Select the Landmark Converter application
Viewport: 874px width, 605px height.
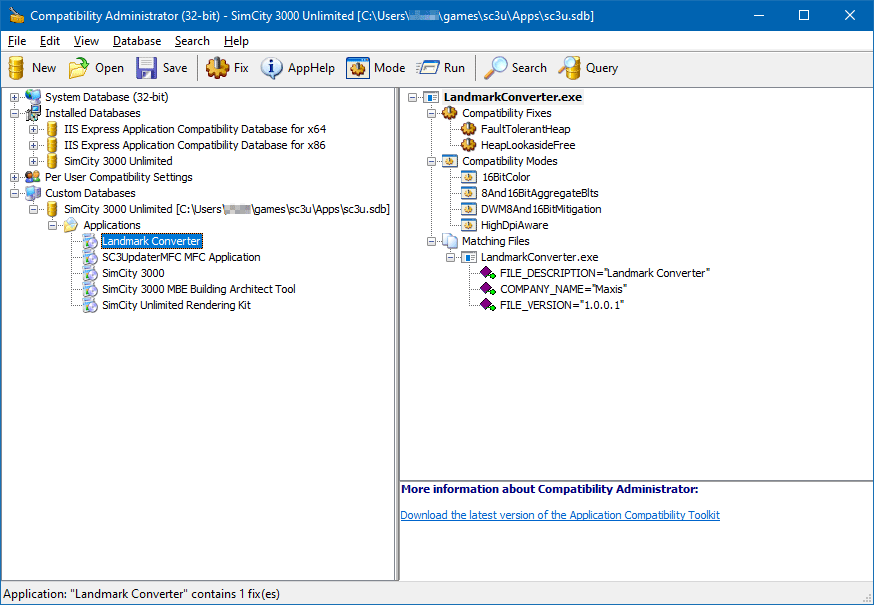pos(152,241)
